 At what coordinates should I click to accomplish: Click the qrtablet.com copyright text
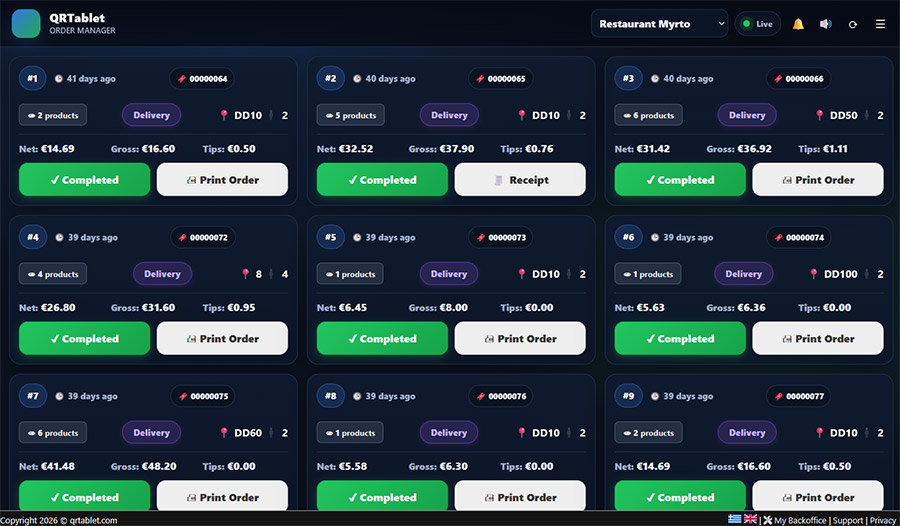[x=59, y=520]
